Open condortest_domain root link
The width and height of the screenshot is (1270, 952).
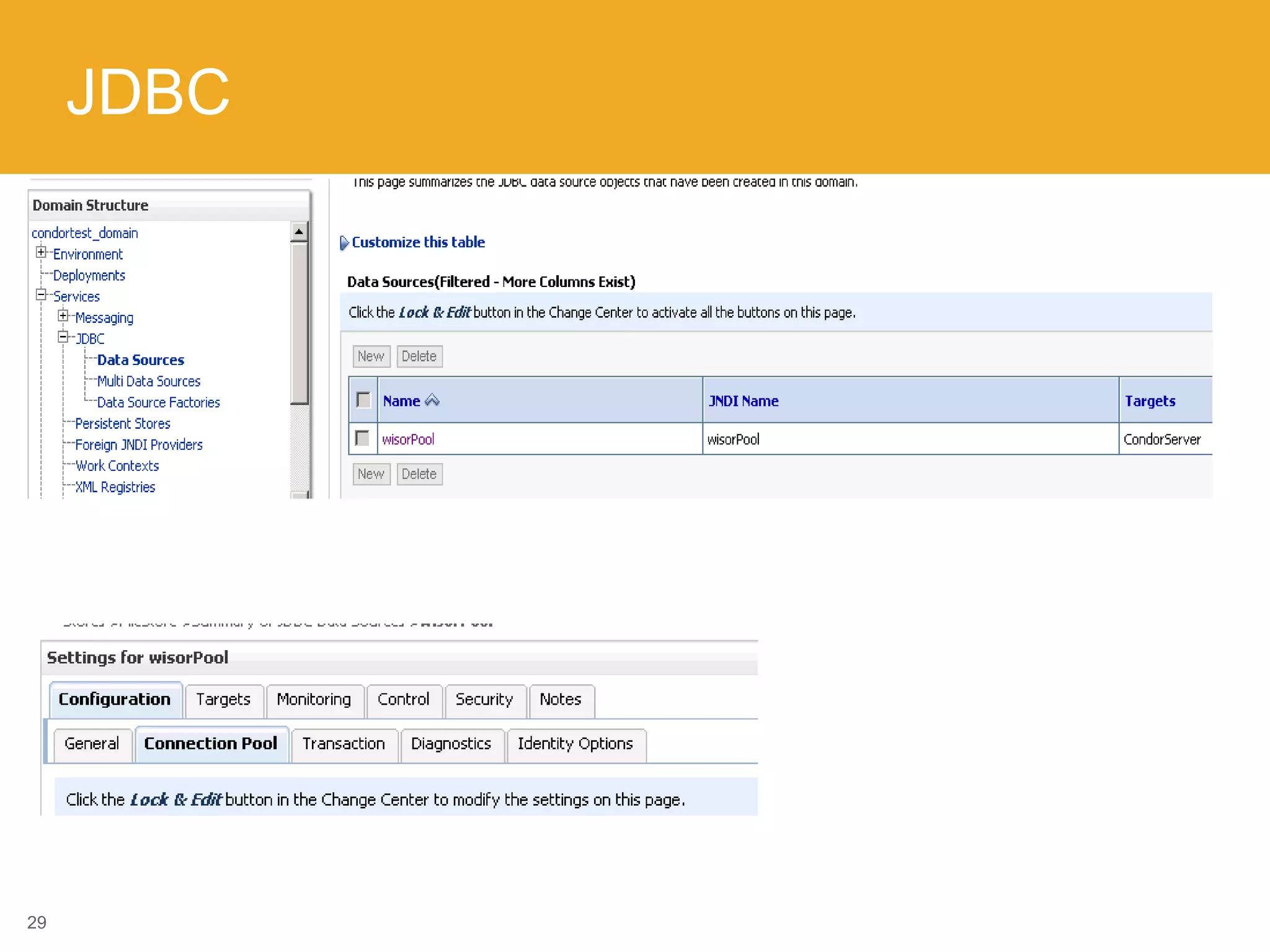click(x=85, y=233)
